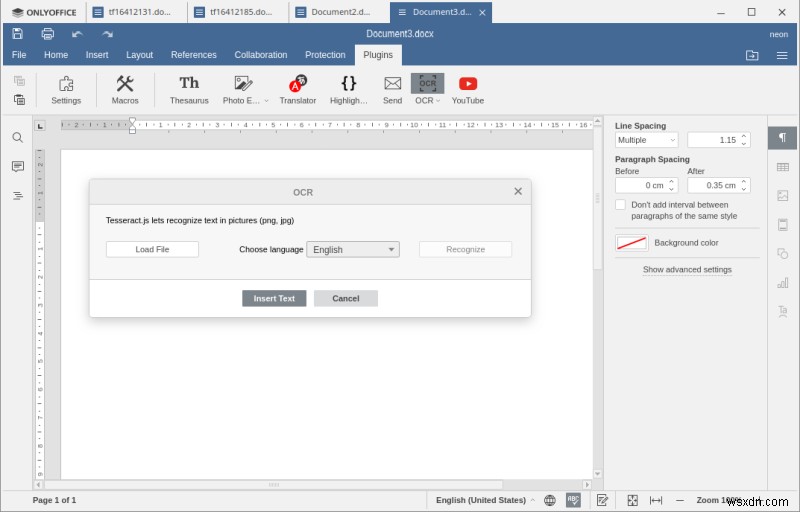This screenshot has width=800, height=512.
Task: Click the Send mail plugin
Action: 392,90
